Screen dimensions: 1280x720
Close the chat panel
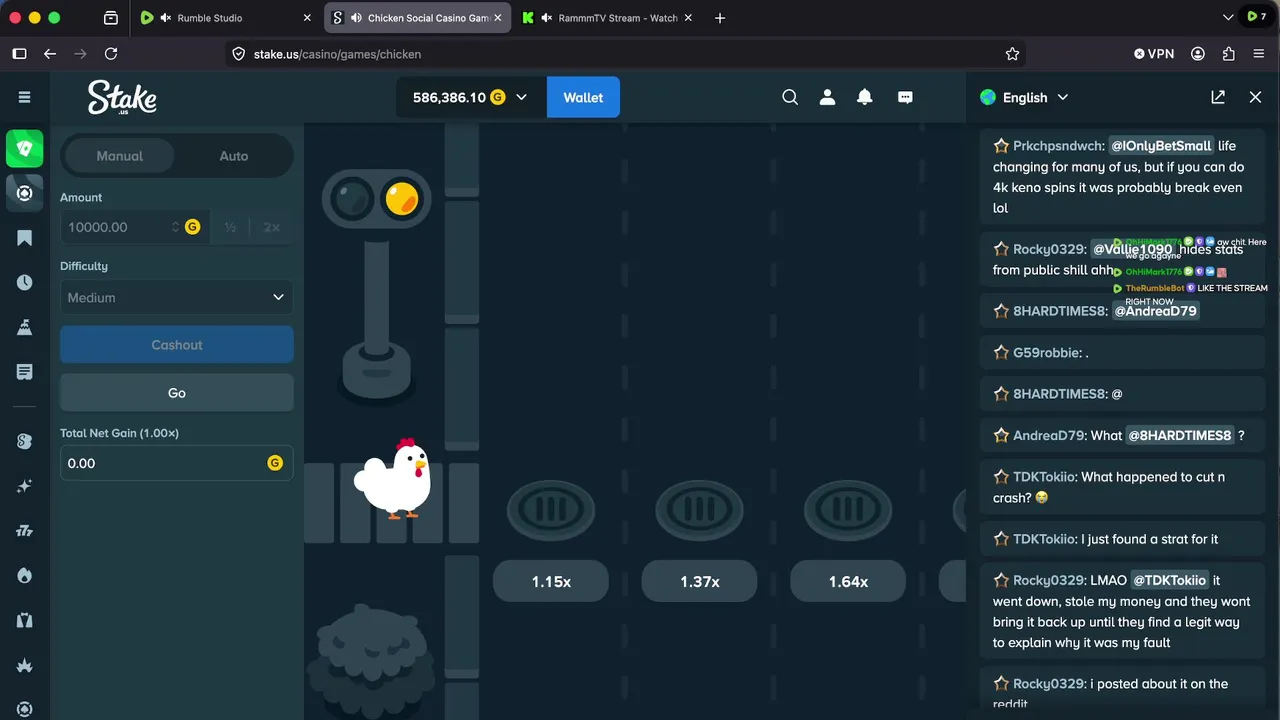[1256, 97]
